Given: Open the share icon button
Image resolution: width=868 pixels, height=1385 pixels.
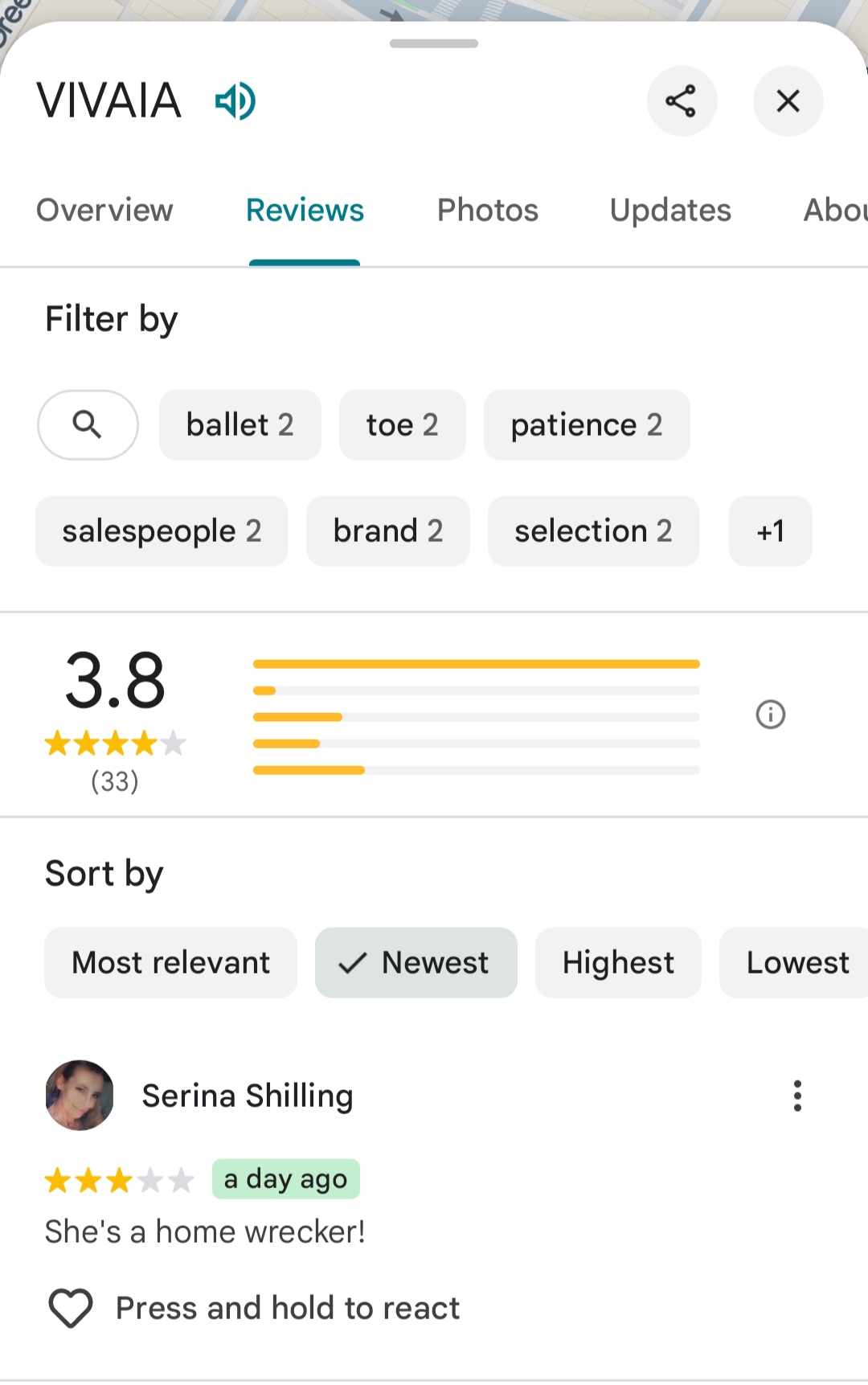Looking at the screenshot, I should (x=682, y=101).
